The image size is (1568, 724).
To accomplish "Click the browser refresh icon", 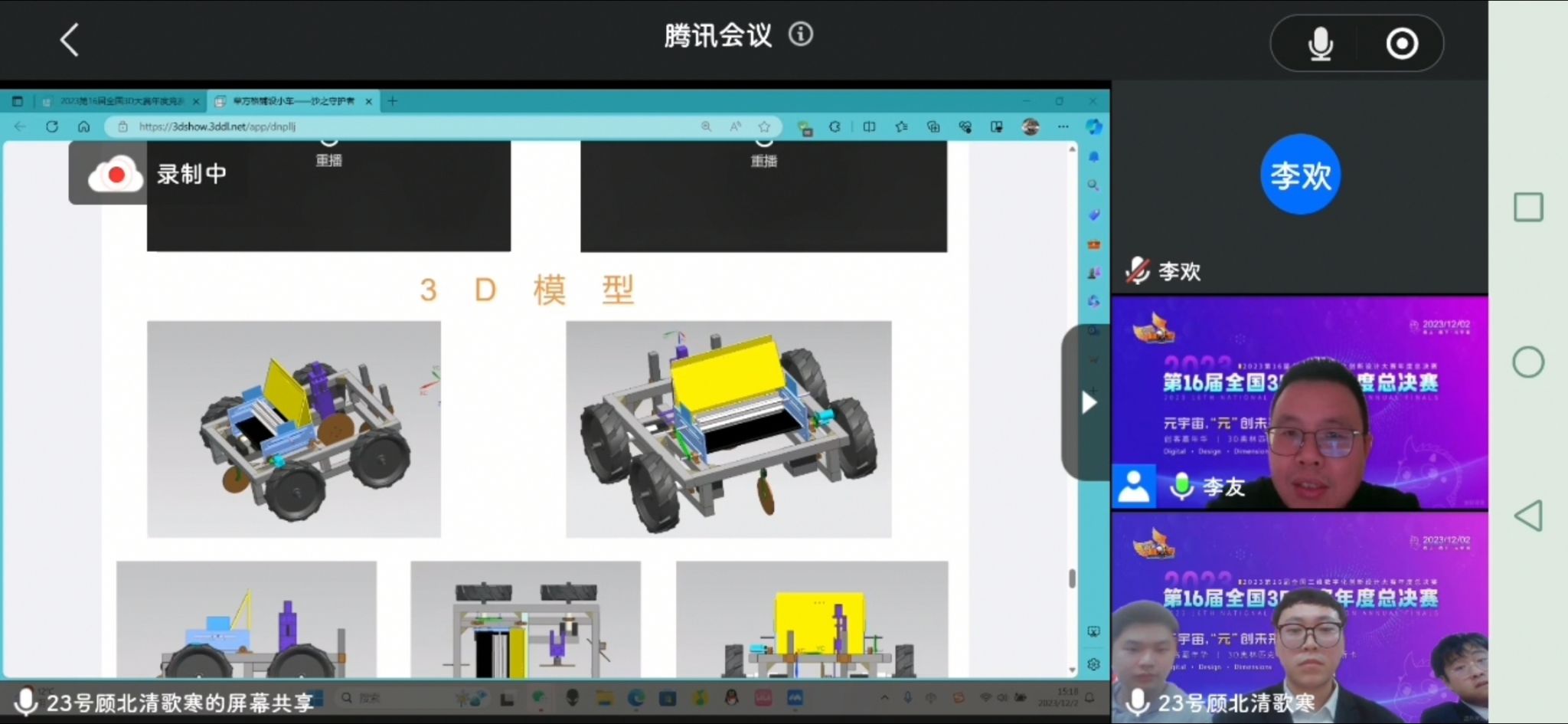I will click(52, 126).
